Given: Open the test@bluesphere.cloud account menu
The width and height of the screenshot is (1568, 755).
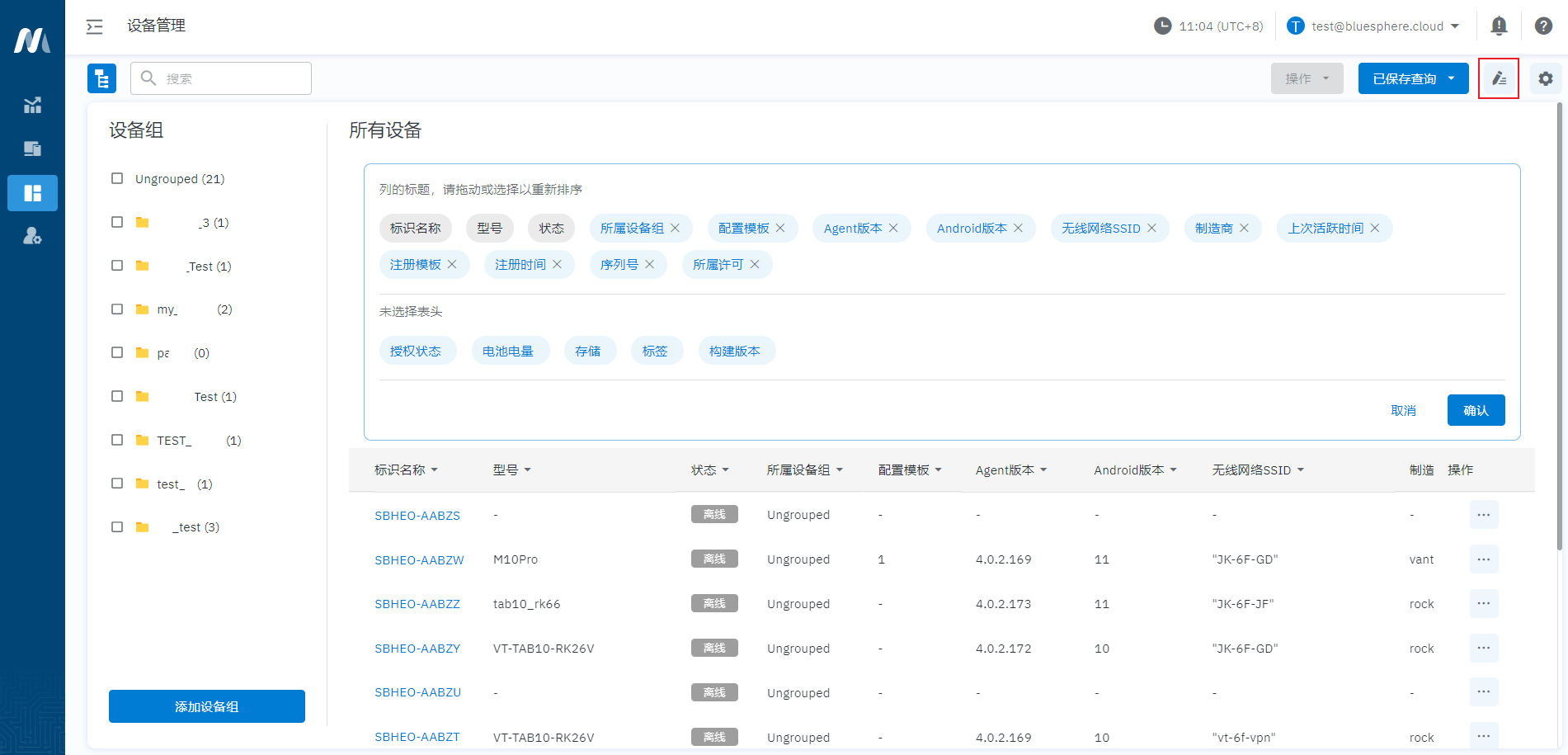Looking at the screenshot, I should click(1374, 26).
